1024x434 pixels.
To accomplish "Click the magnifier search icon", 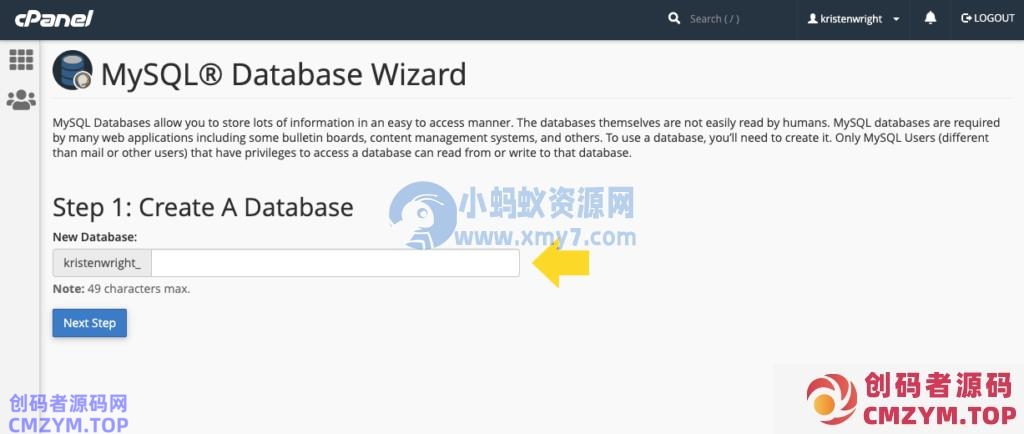I will [x=675, y=19].
